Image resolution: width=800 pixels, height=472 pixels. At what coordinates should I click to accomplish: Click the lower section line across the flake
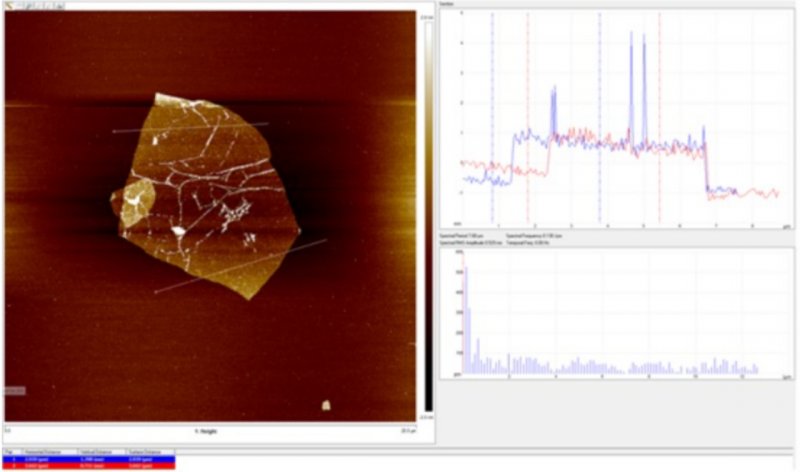(240, 266)
